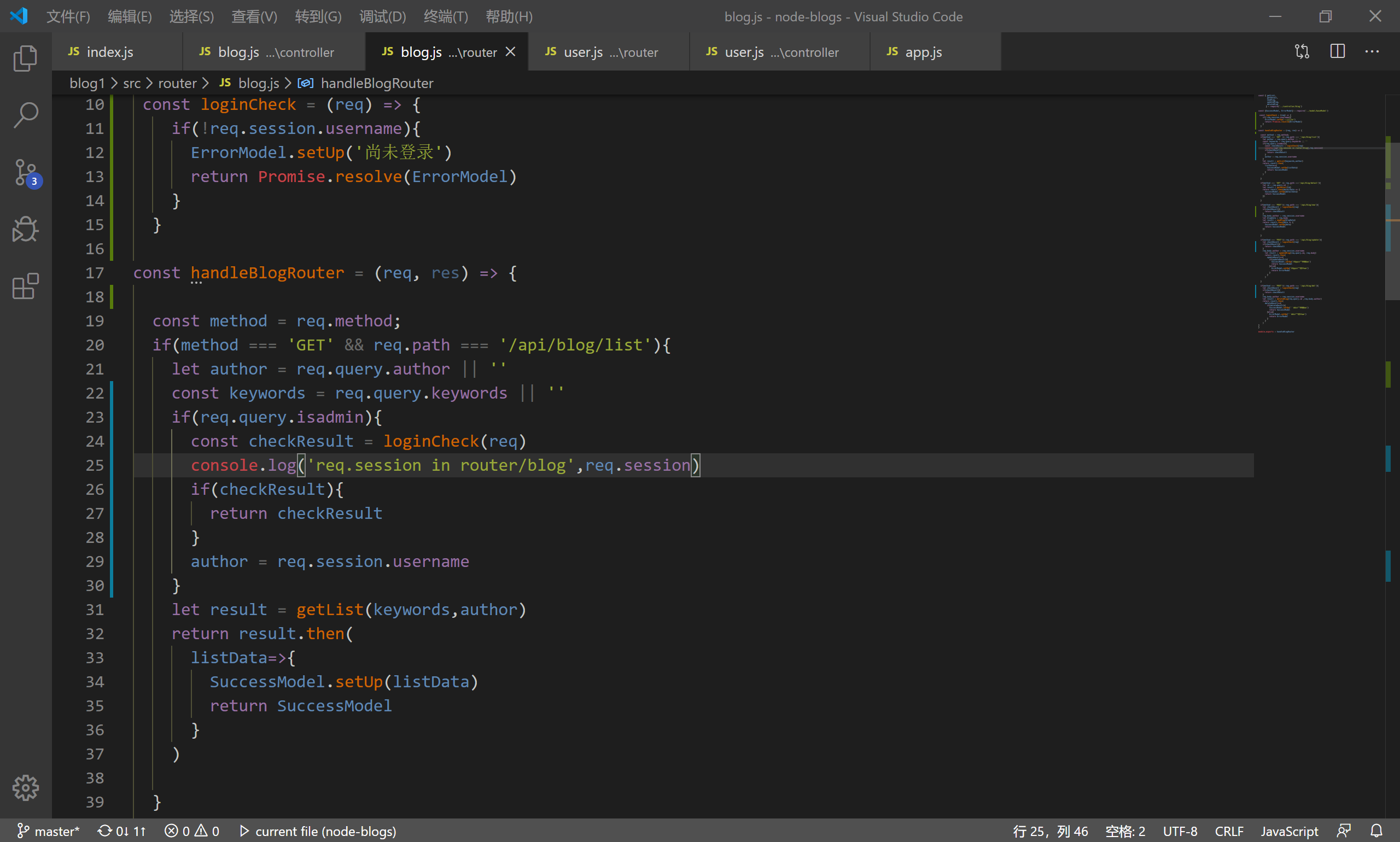Open notifications bell in status bar
The image size is (1400, 842).
[1376, 831]
